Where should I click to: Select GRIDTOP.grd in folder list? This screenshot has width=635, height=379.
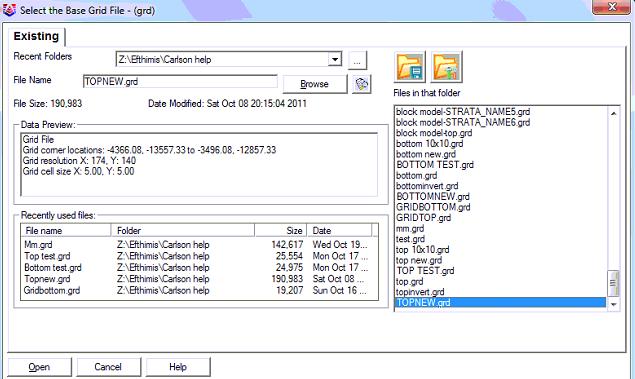tap(424, 218)
